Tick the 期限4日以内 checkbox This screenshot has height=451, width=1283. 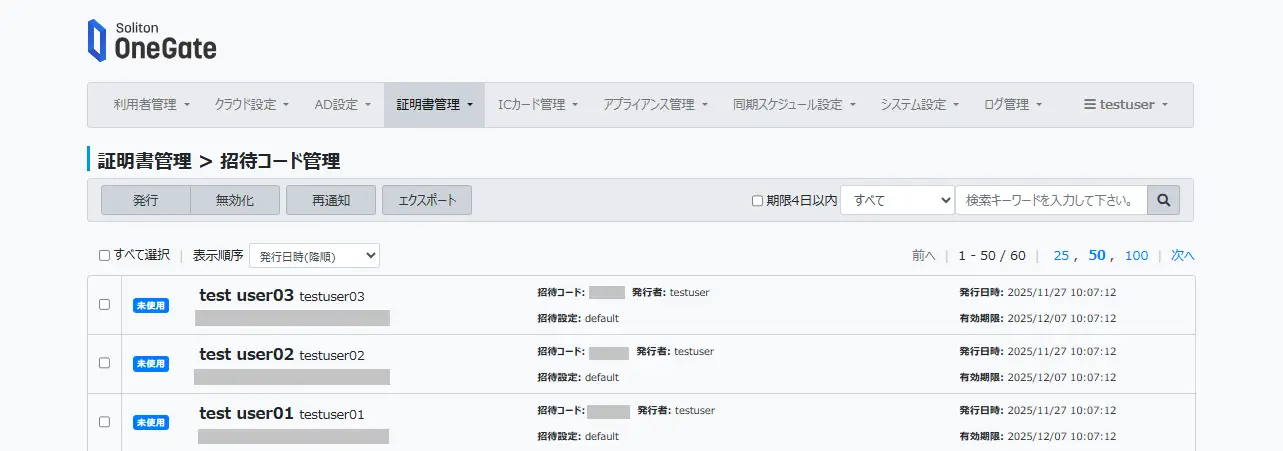(x=757, y=201)
